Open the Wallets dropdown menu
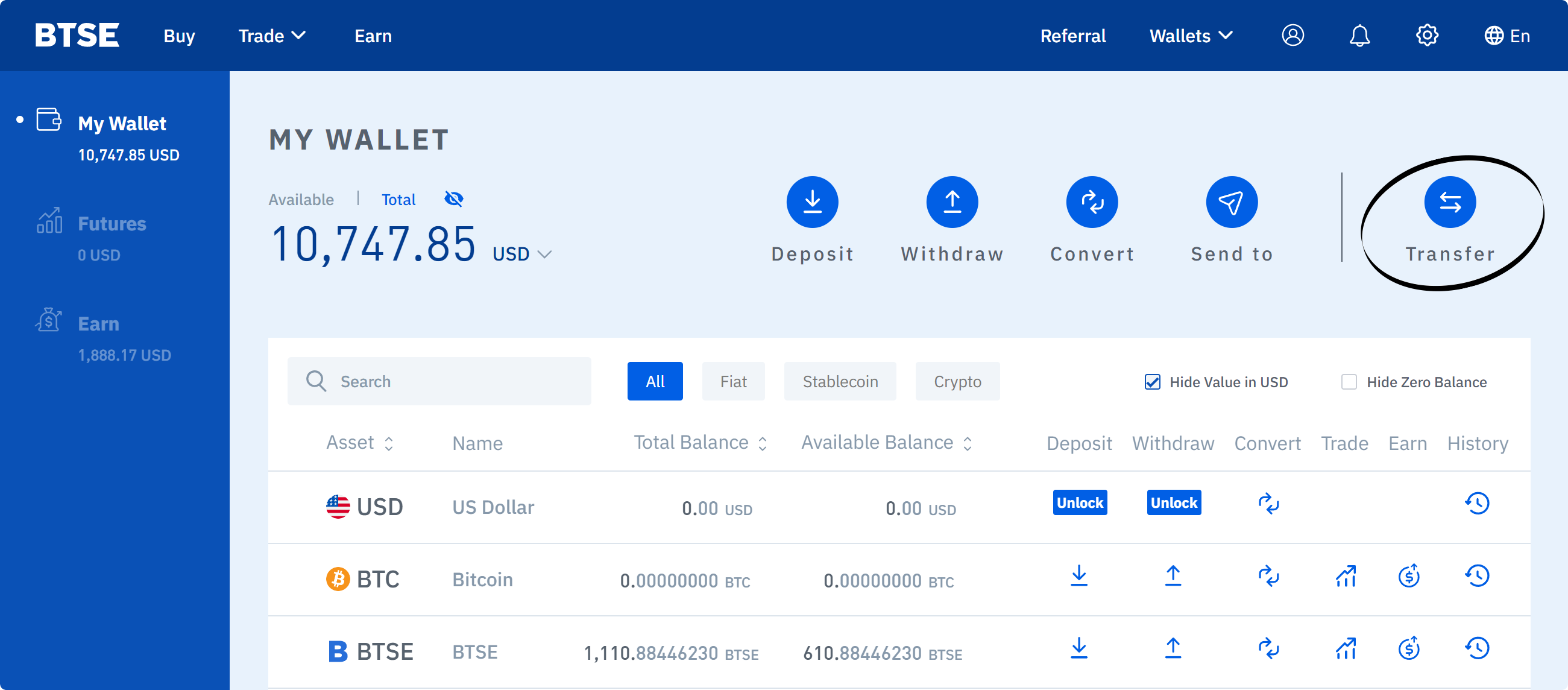Image resolution: width=1568 pixels, height=690 pixels. (x=1191, y=36)
